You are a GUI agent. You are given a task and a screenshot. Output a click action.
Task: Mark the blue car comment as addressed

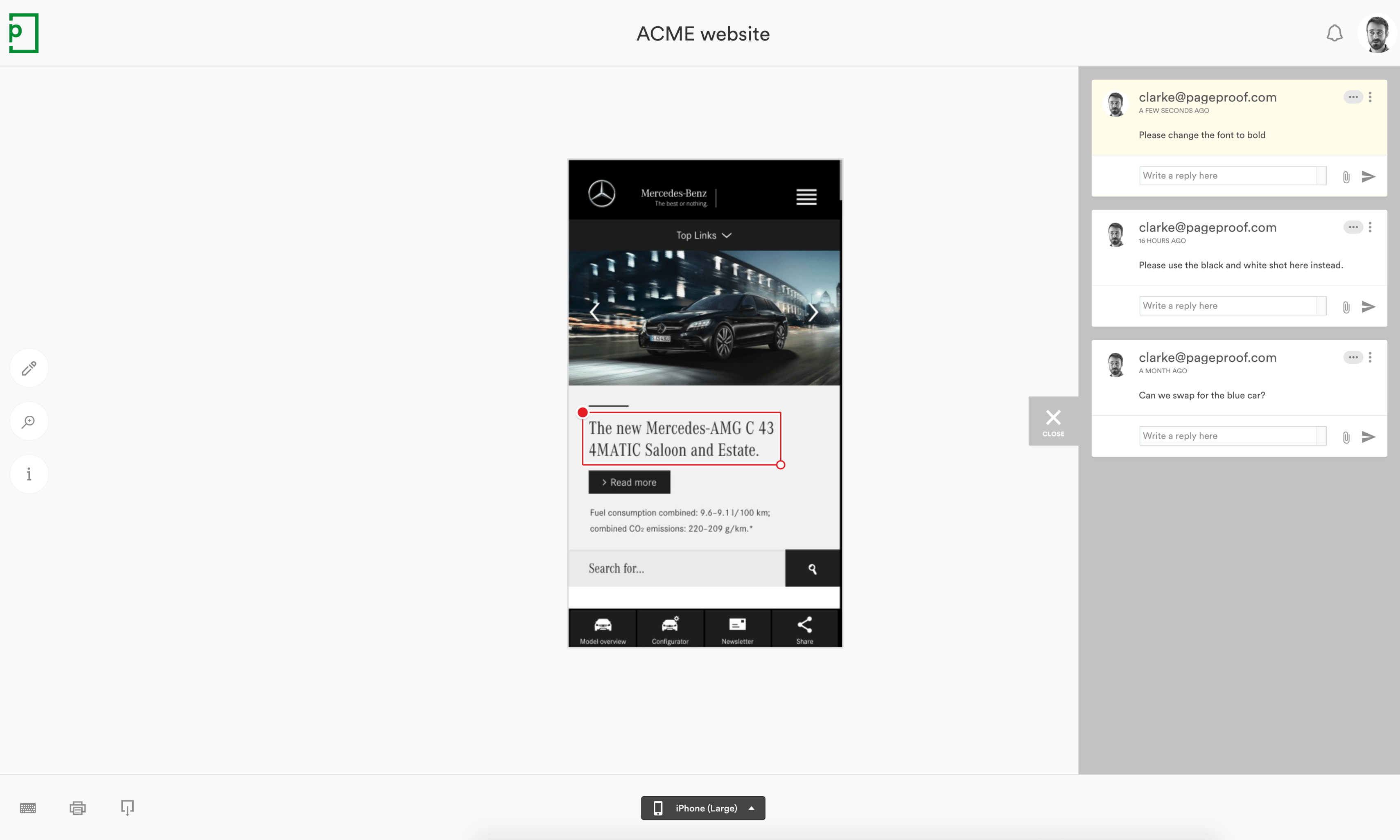pos(1353,357)
